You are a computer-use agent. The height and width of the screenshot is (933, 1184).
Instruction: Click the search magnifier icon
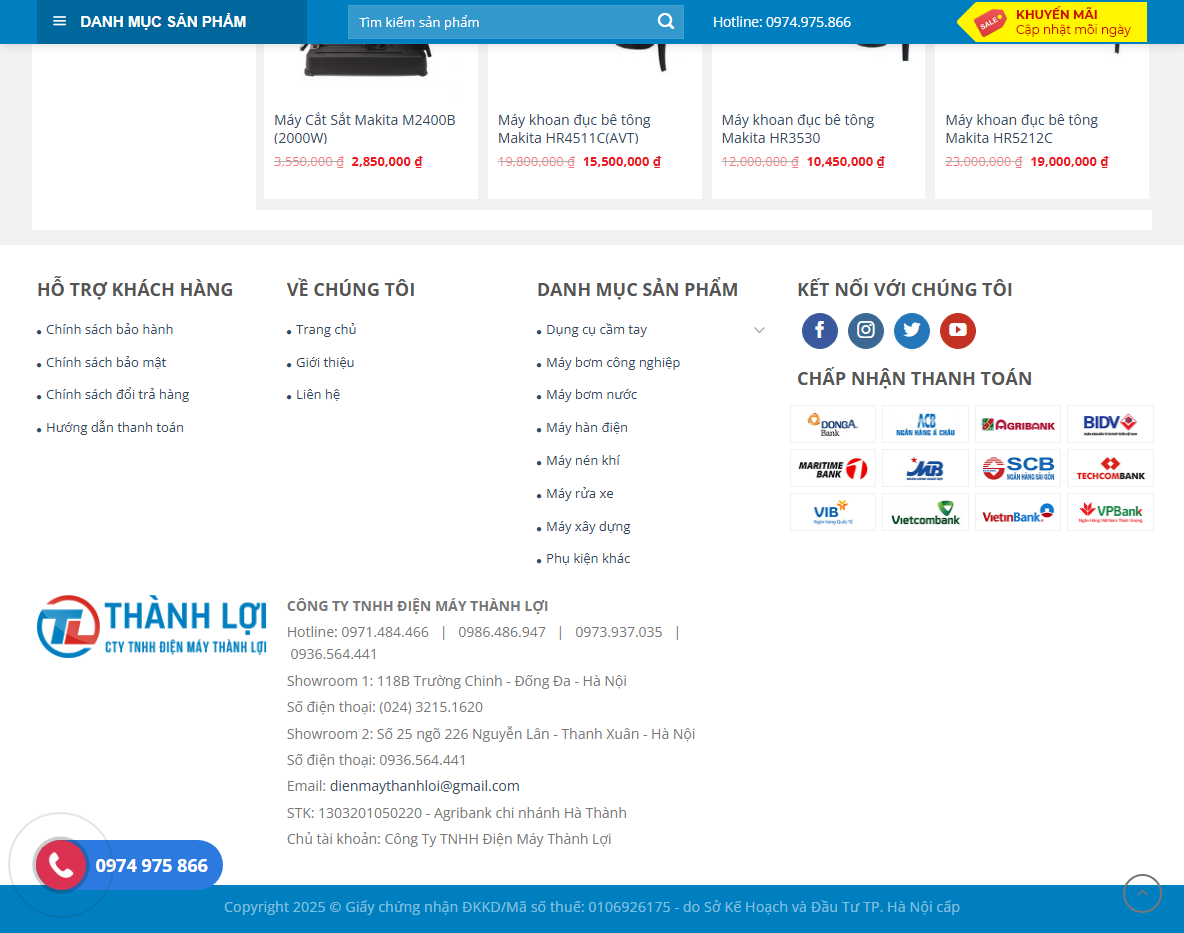click(665, 21)
